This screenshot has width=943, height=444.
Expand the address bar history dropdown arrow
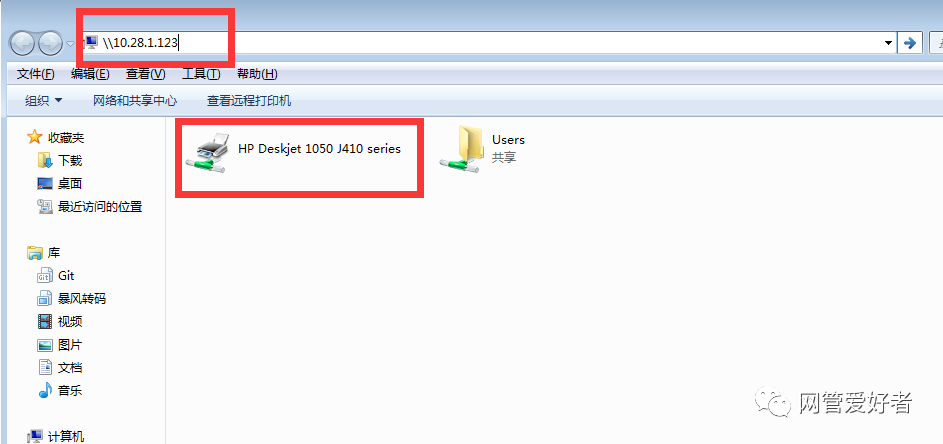888,43
